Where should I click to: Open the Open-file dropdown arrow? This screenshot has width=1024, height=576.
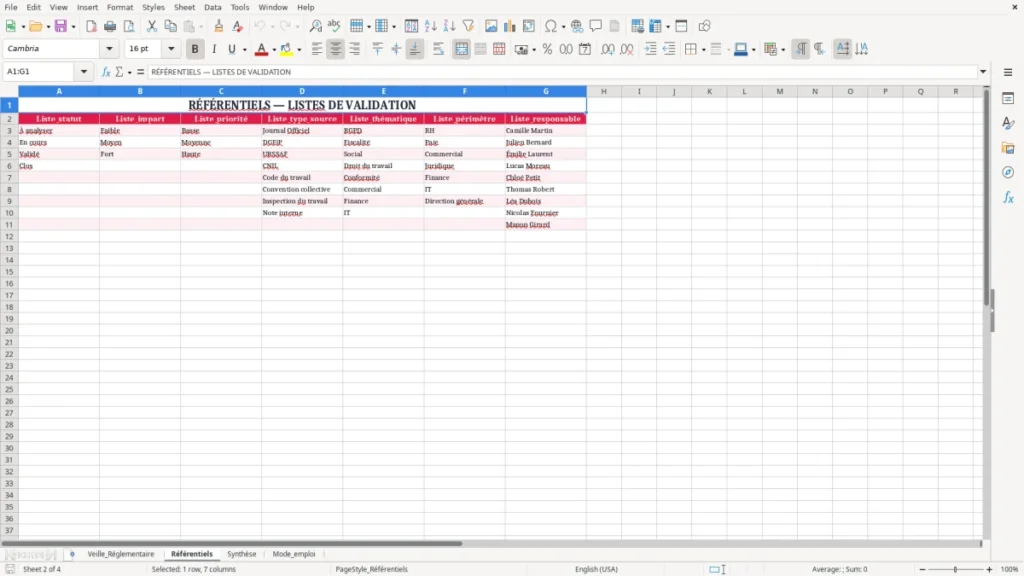(x=48, y=27)
